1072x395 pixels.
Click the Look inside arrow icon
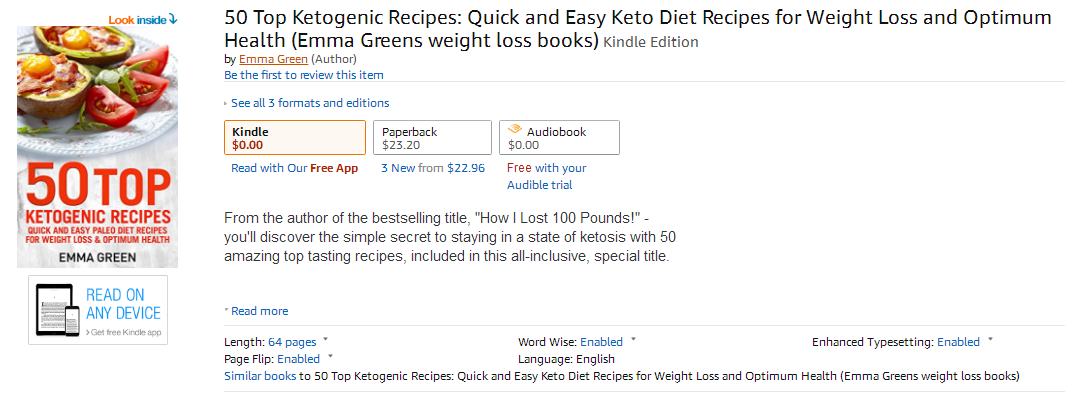click(x=173, y=19)
